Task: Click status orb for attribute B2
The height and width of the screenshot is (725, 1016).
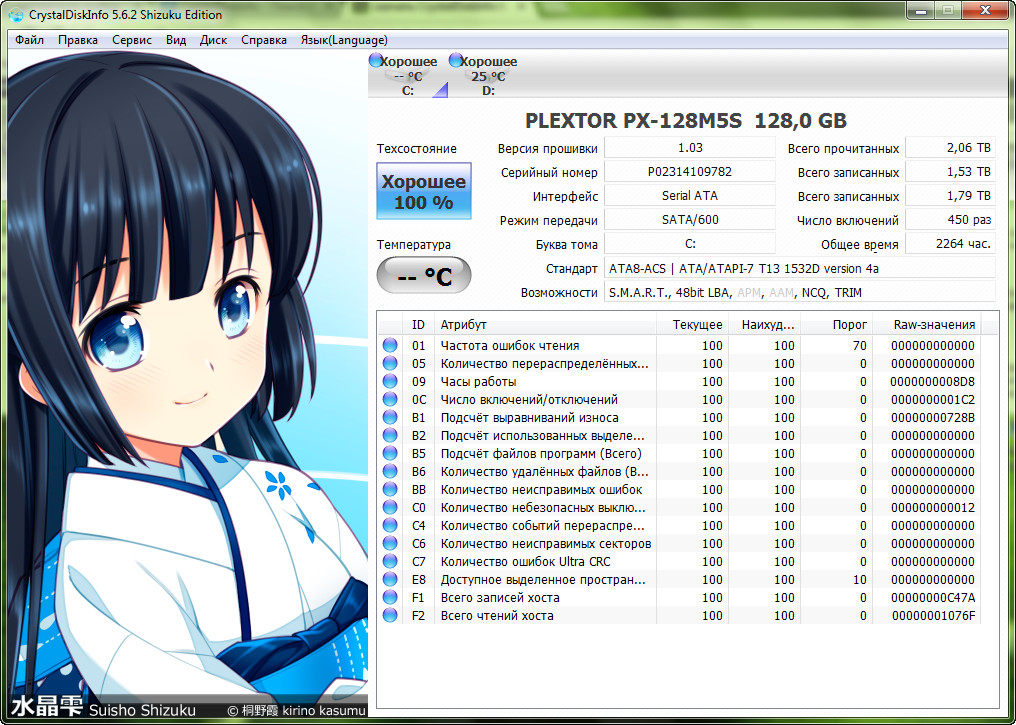Action: pos(389,435)
